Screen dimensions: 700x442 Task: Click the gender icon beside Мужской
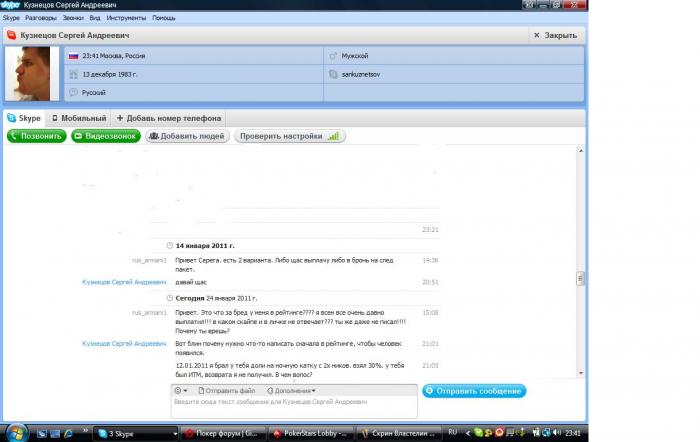(333, 56)
